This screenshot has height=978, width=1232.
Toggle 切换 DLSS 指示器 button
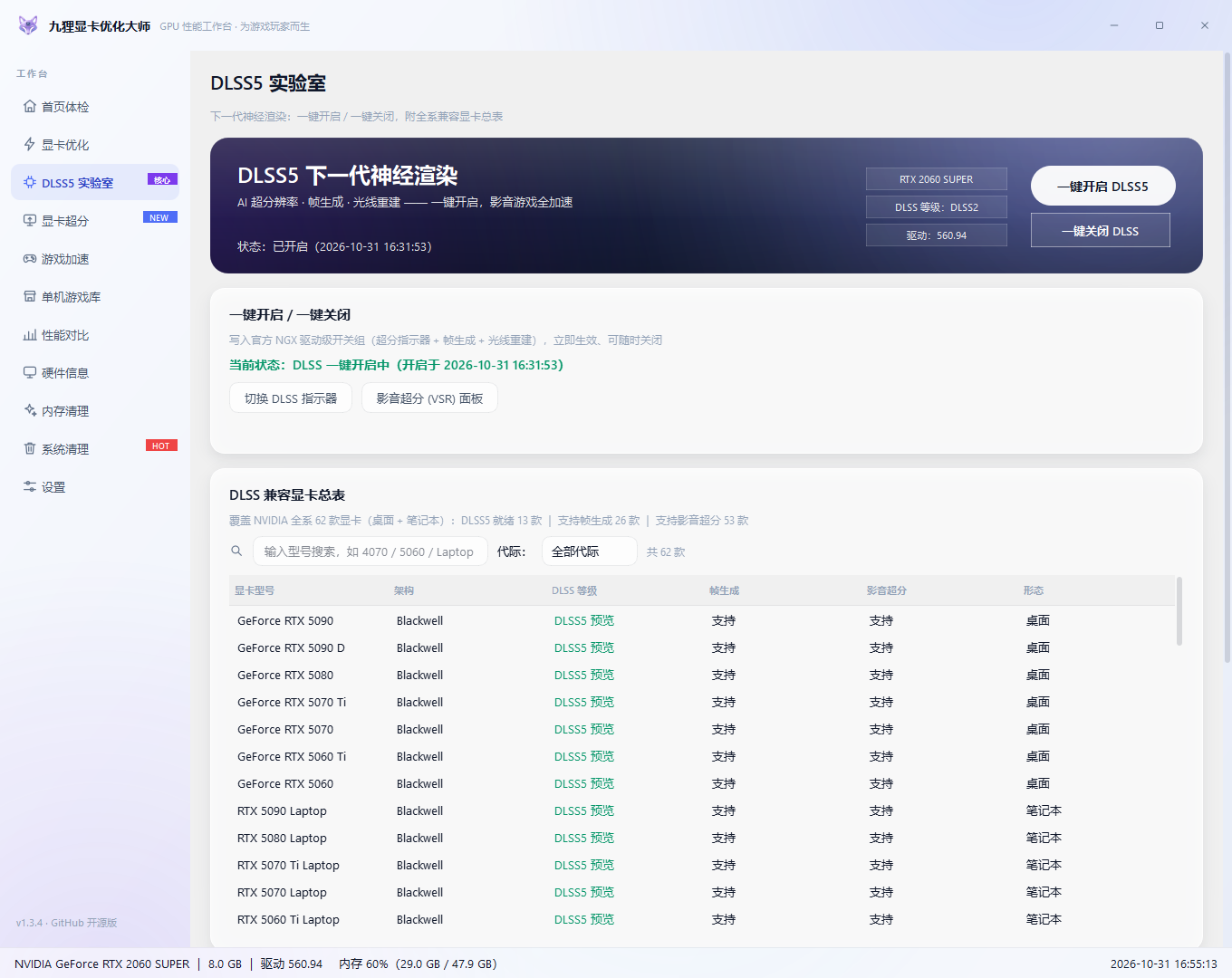291,398
